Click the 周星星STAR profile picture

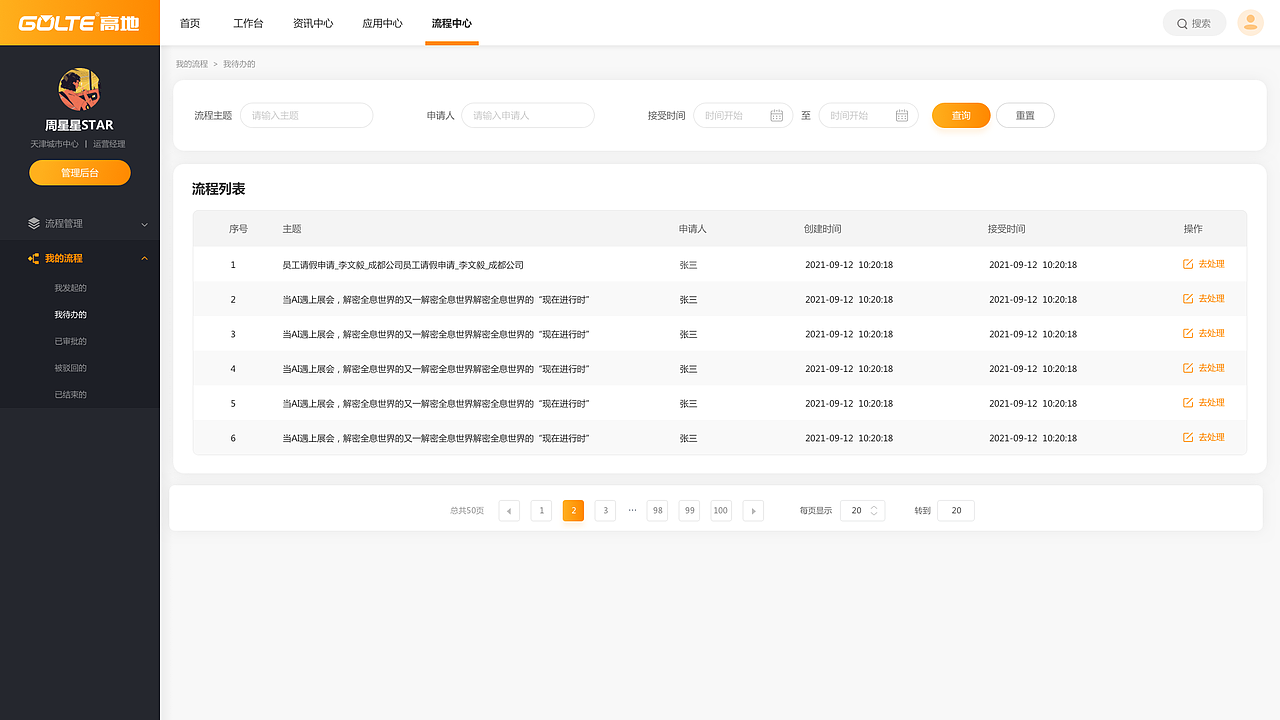(79, 89)
